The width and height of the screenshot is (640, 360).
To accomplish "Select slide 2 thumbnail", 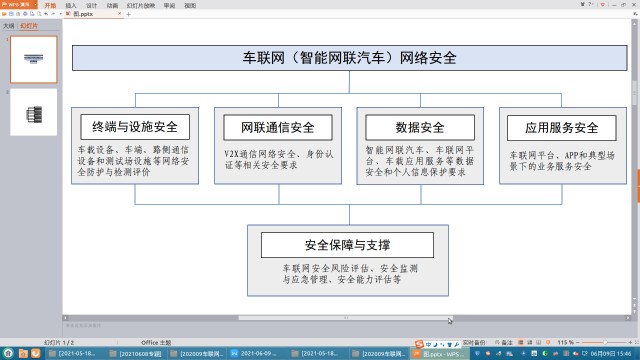I will coord(33,112).
